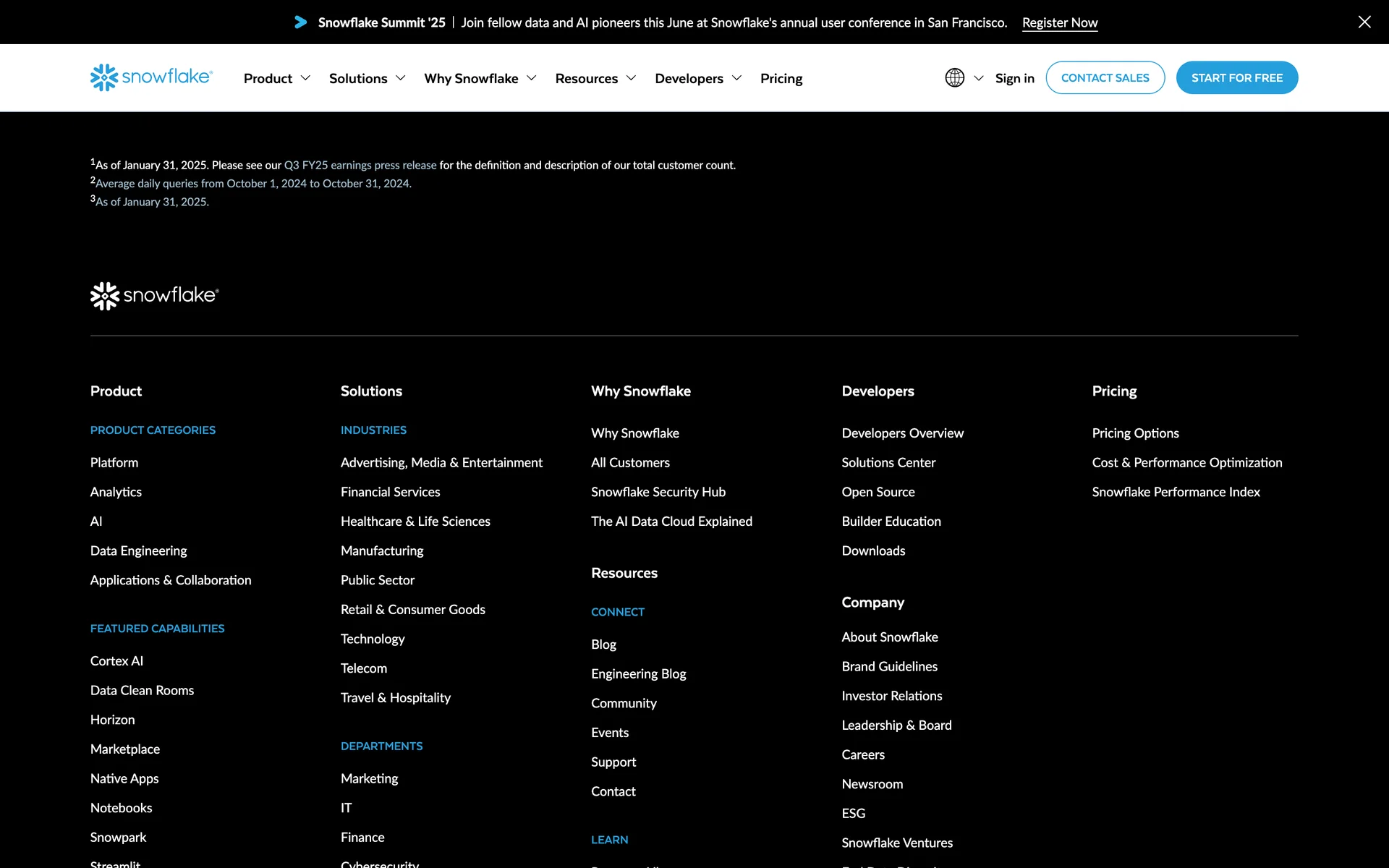This screenshot has width=1389, height=868.
Task: Click Register Now in banner
Action: coord(1059,22)
